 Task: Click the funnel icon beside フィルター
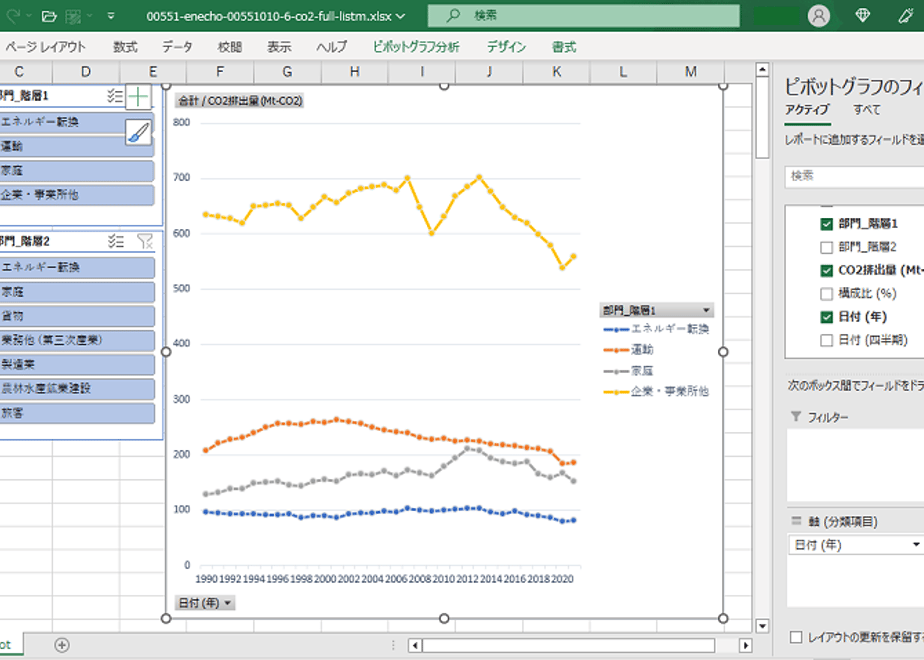796,417
